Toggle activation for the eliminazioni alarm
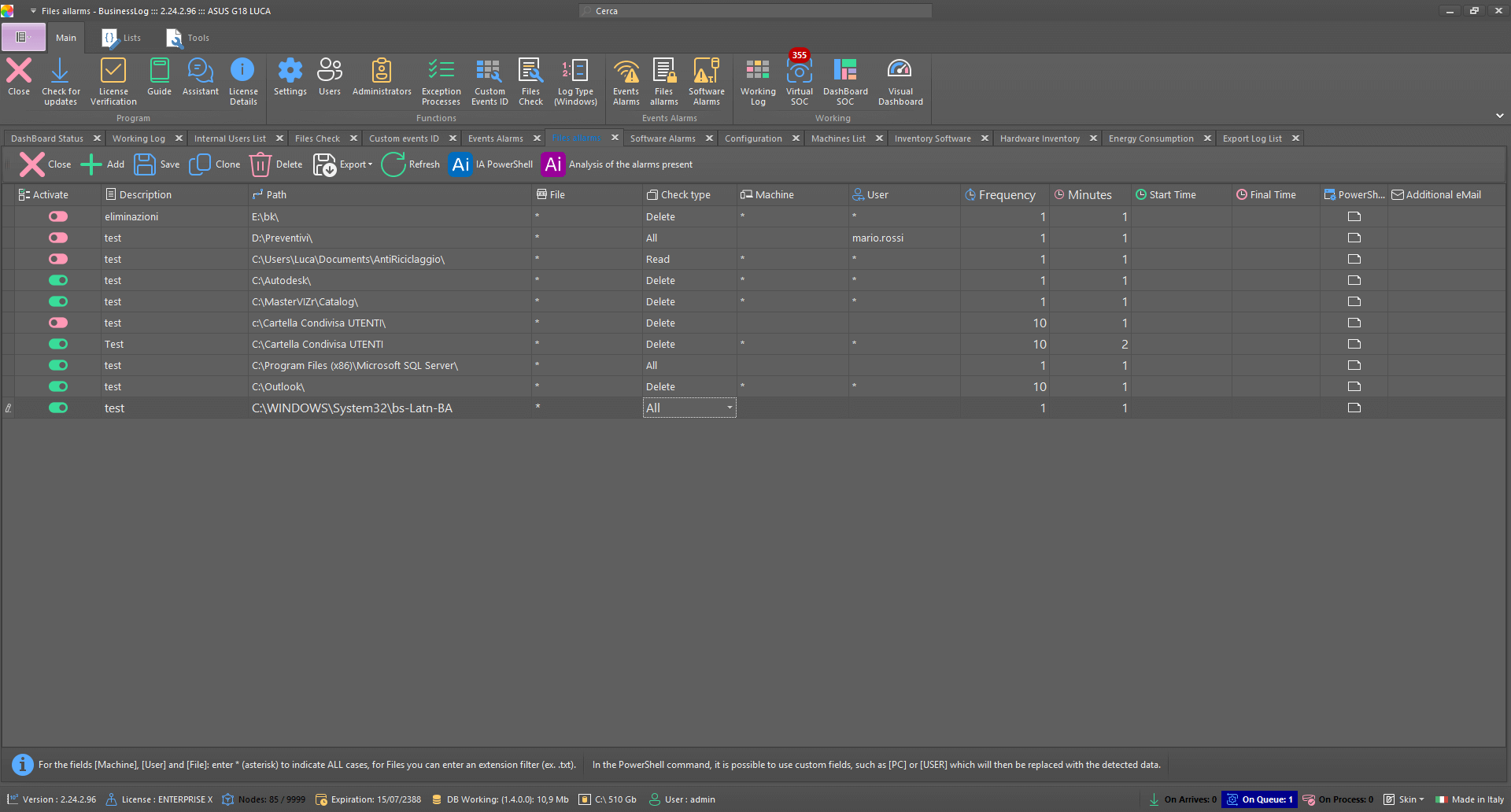The width and height of the screenshot is (1511, 812). click(x=58, y=216)
